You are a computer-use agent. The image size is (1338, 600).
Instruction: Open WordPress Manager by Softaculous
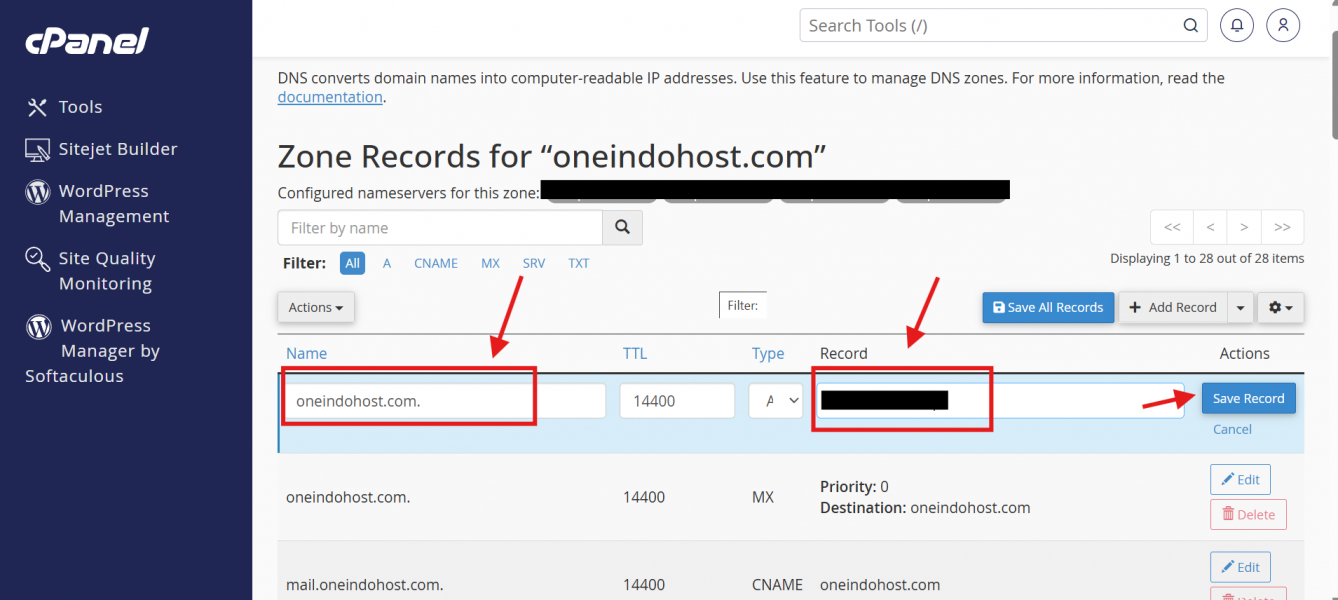[92, 351]
